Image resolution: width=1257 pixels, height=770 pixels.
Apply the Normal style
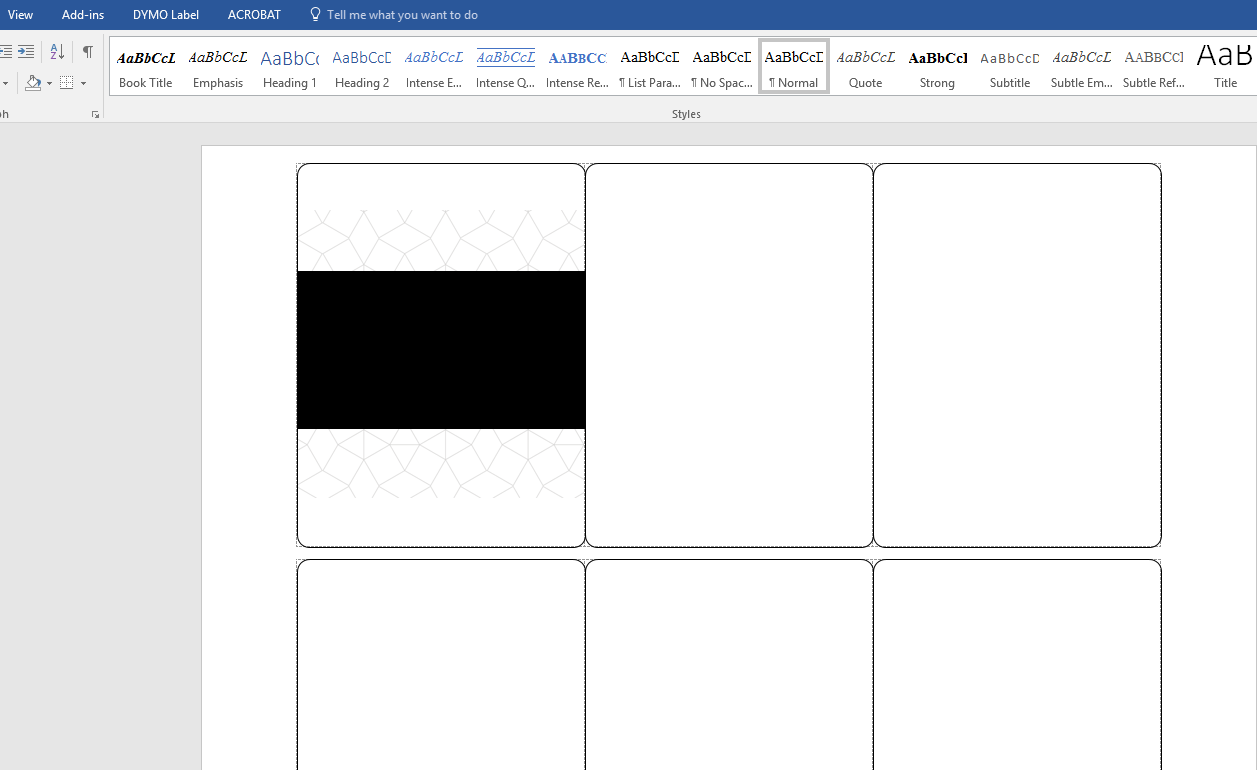[x=793, y=65]
